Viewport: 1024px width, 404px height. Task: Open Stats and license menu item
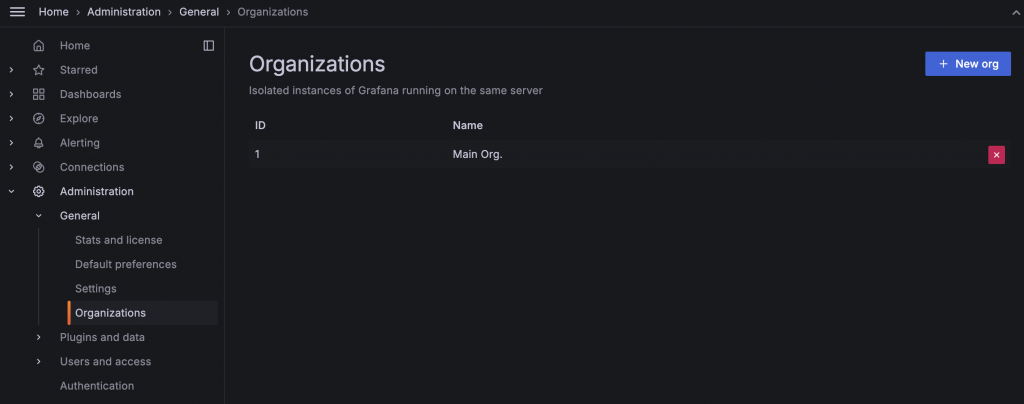tap(118, 240)
